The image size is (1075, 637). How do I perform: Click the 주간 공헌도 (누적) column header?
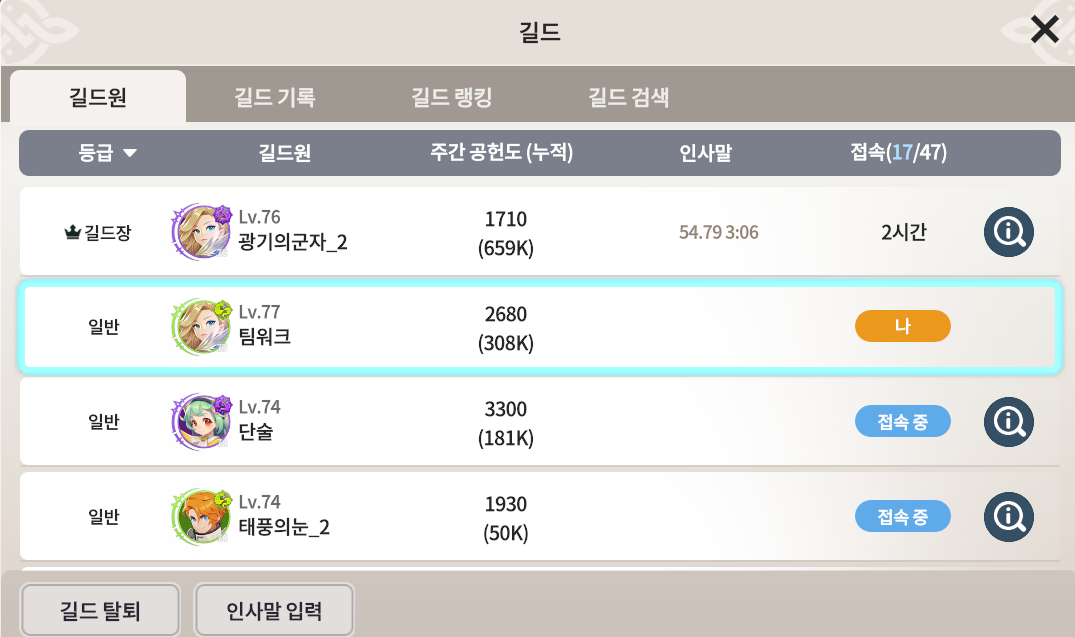[x=502, y=153]
